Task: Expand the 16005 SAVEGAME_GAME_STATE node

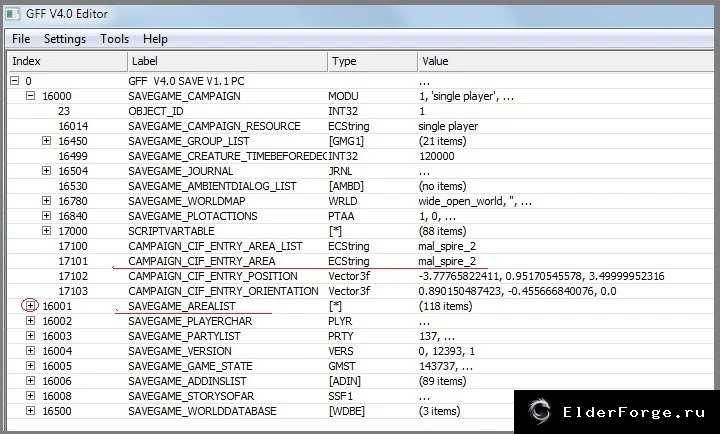Action: (x=30, y=366)
